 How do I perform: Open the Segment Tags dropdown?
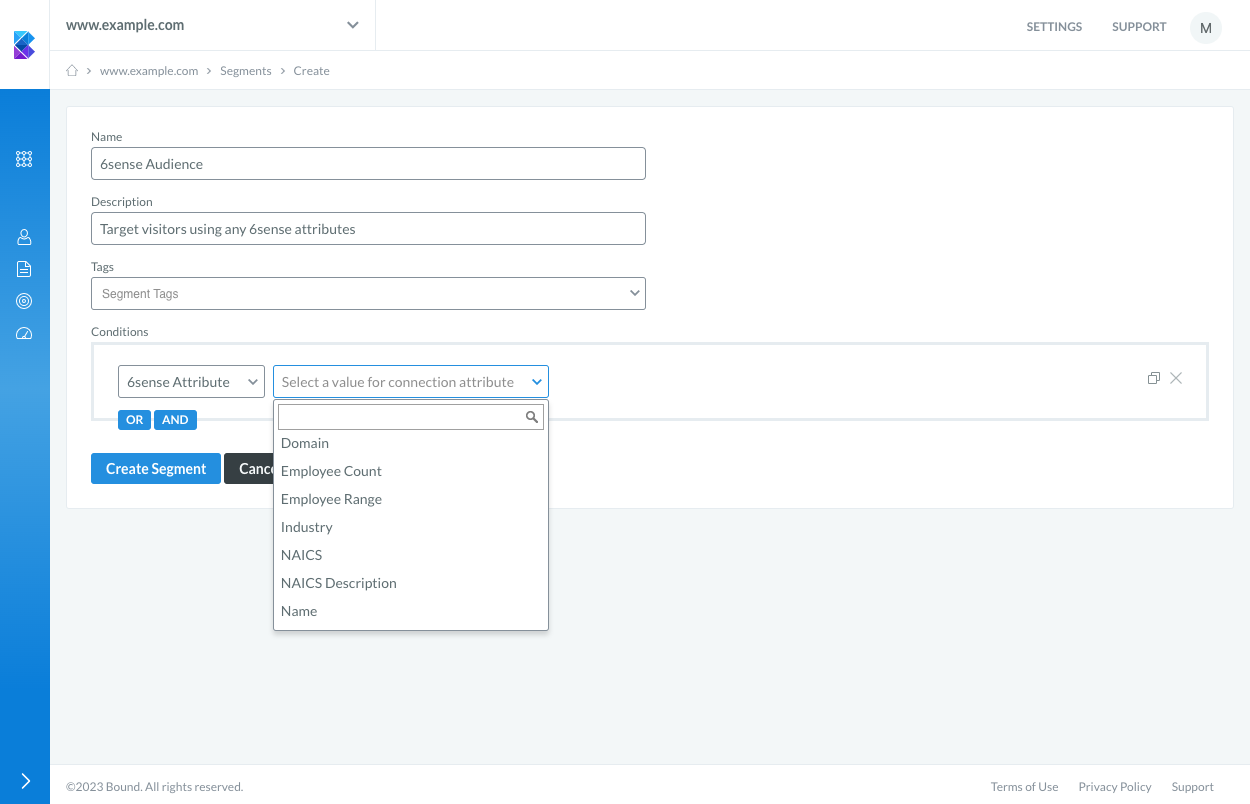point(368,294)
